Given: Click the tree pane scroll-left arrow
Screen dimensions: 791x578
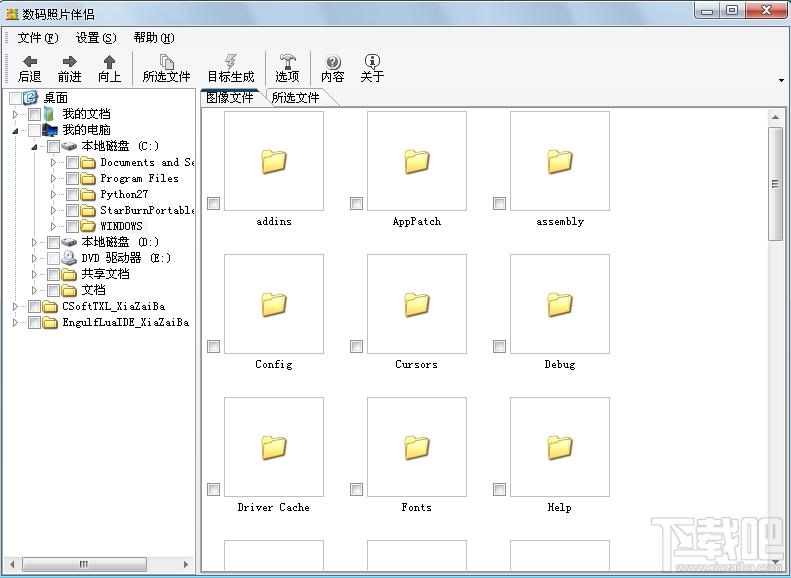Looking at the screenshot, I should 12,564.
